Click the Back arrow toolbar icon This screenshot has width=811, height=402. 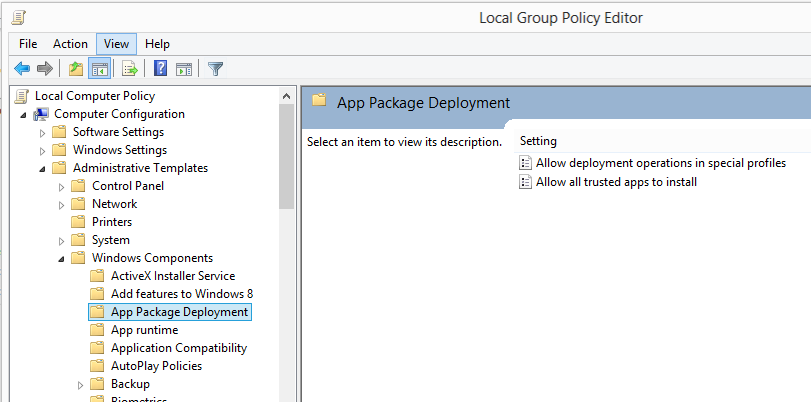[x=21, y=68]
